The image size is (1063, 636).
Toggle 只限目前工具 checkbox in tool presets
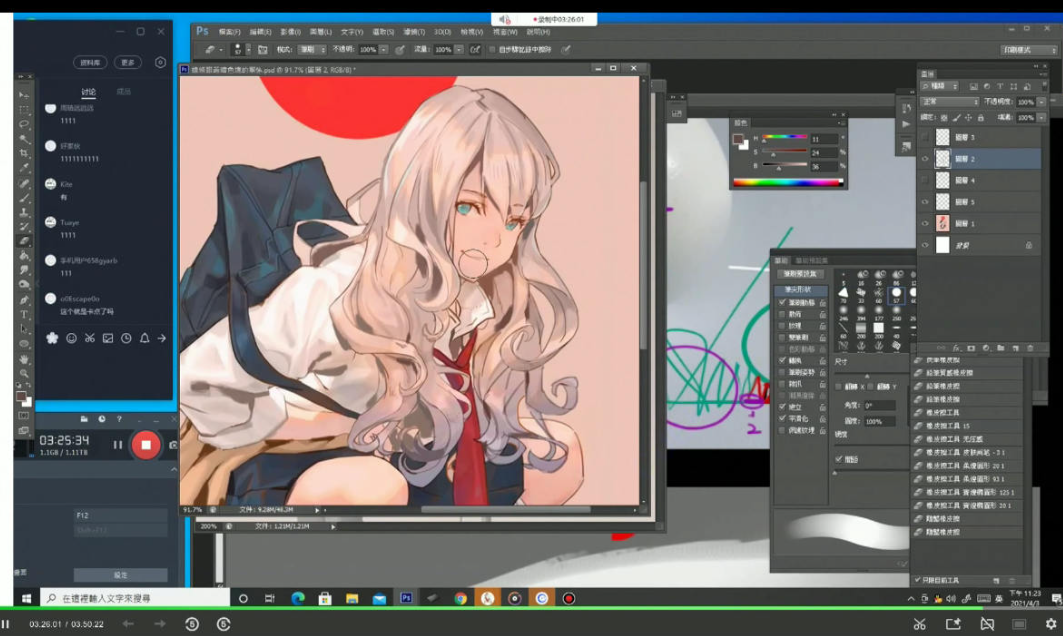point(917,580)
